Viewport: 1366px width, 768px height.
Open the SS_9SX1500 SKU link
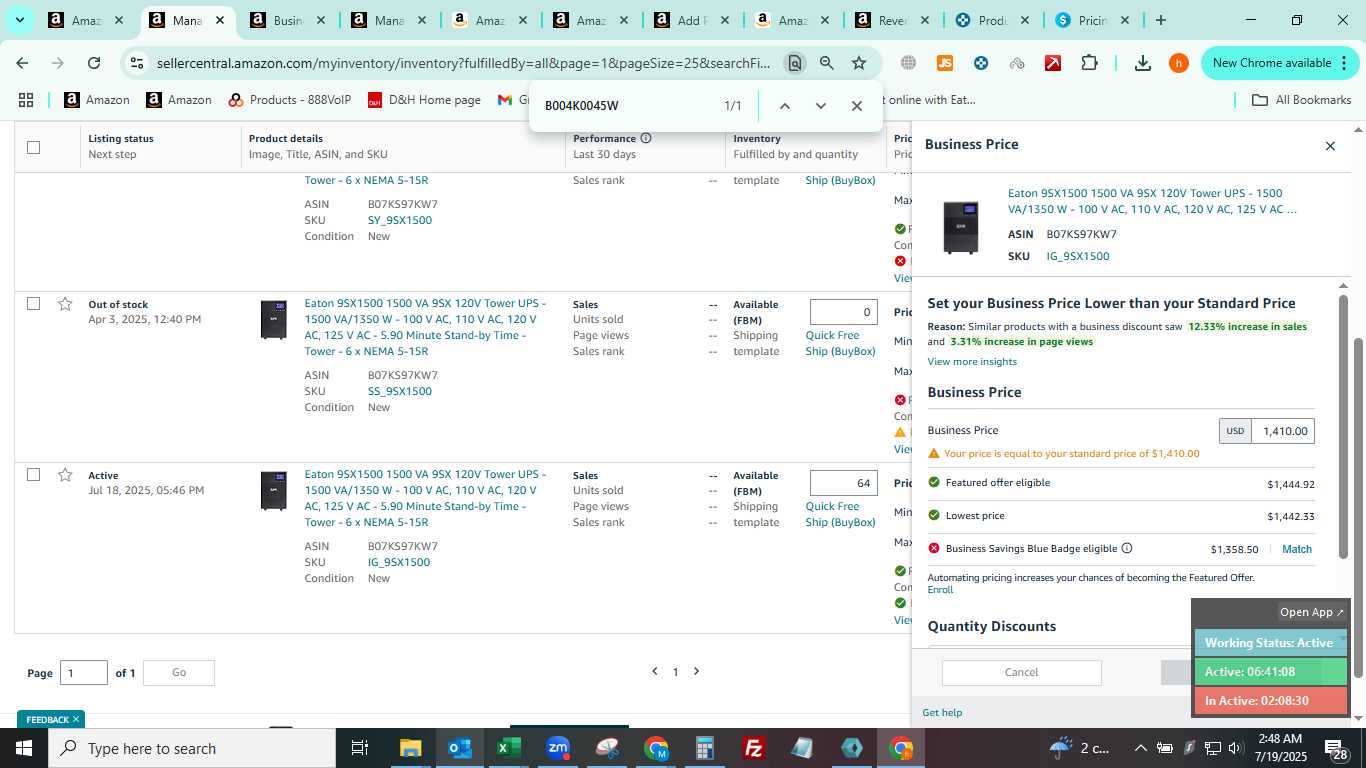click(x=400, y=391)
